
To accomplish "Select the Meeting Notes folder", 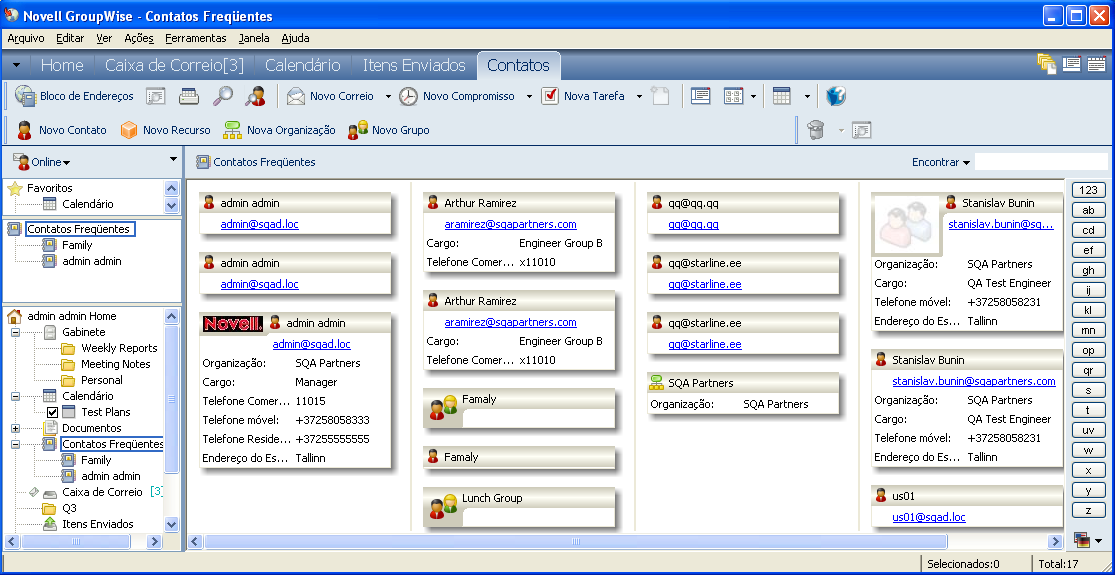I will point(105,364).
